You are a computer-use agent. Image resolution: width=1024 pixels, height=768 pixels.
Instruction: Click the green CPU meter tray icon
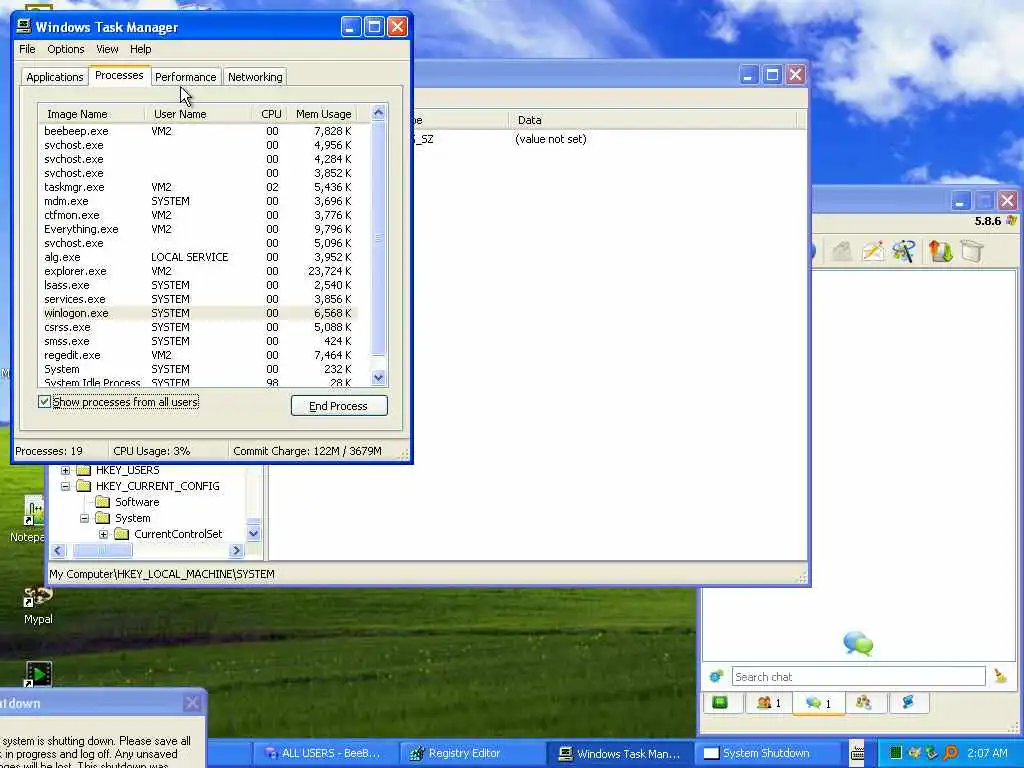896,753
